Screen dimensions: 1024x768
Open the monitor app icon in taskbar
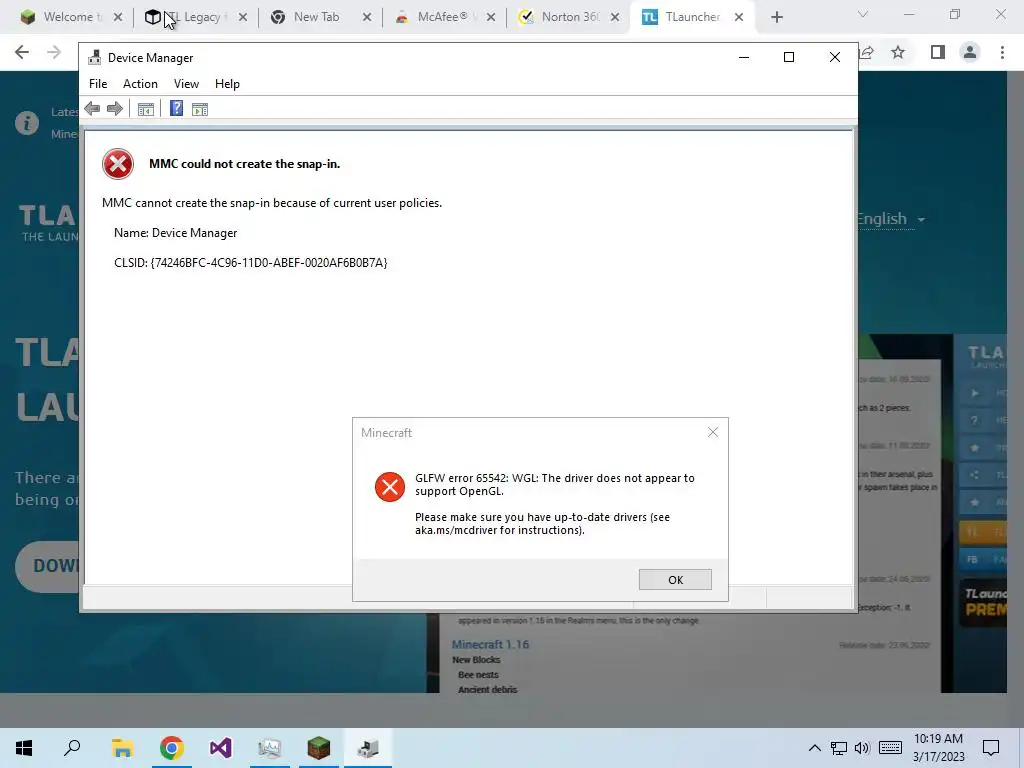[x=270, y=748]
